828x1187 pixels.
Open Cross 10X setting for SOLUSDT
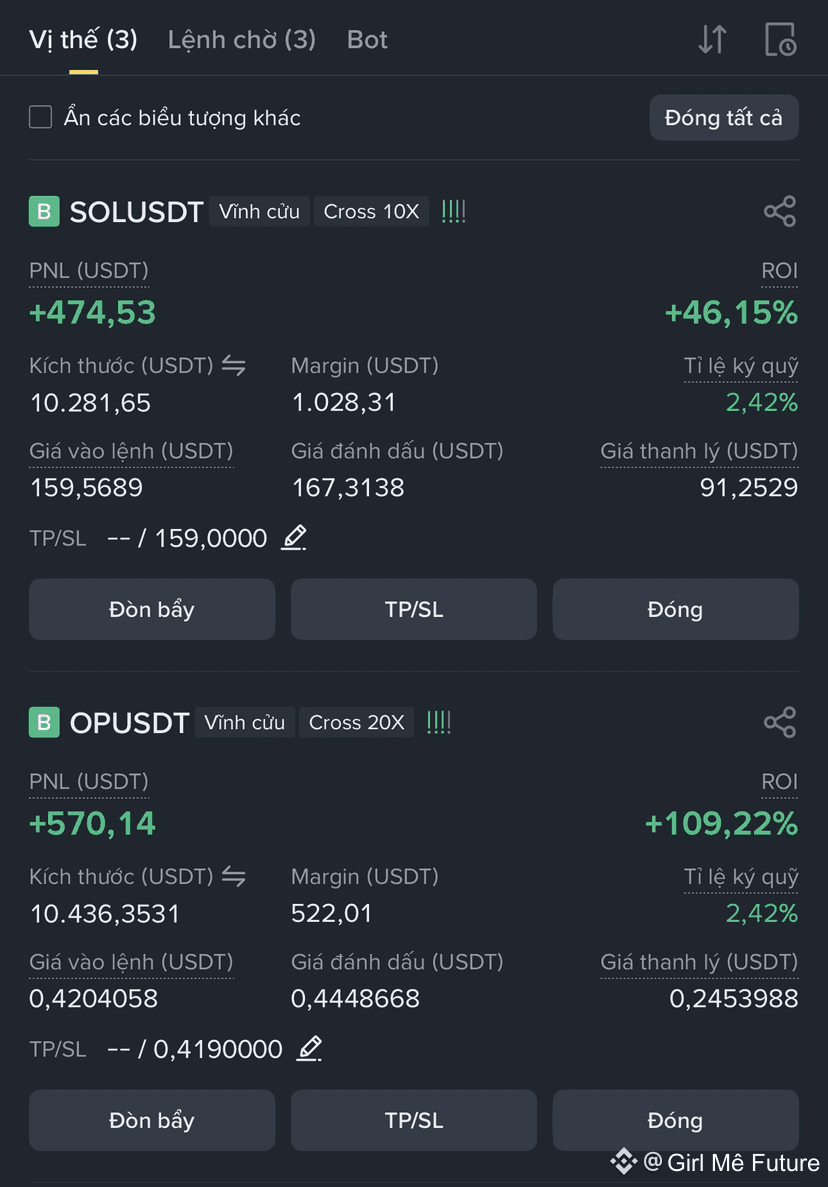click(371, 211)
